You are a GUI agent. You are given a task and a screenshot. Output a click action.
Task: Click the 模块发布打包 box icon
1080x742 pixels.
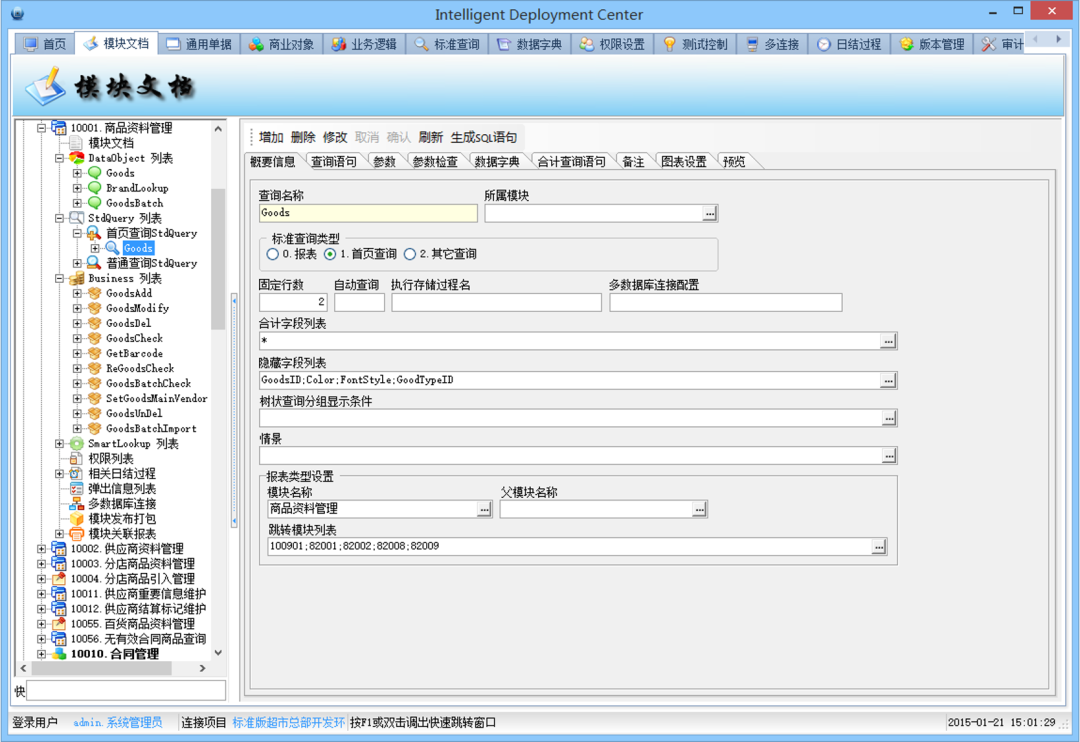tap(76, 519)
